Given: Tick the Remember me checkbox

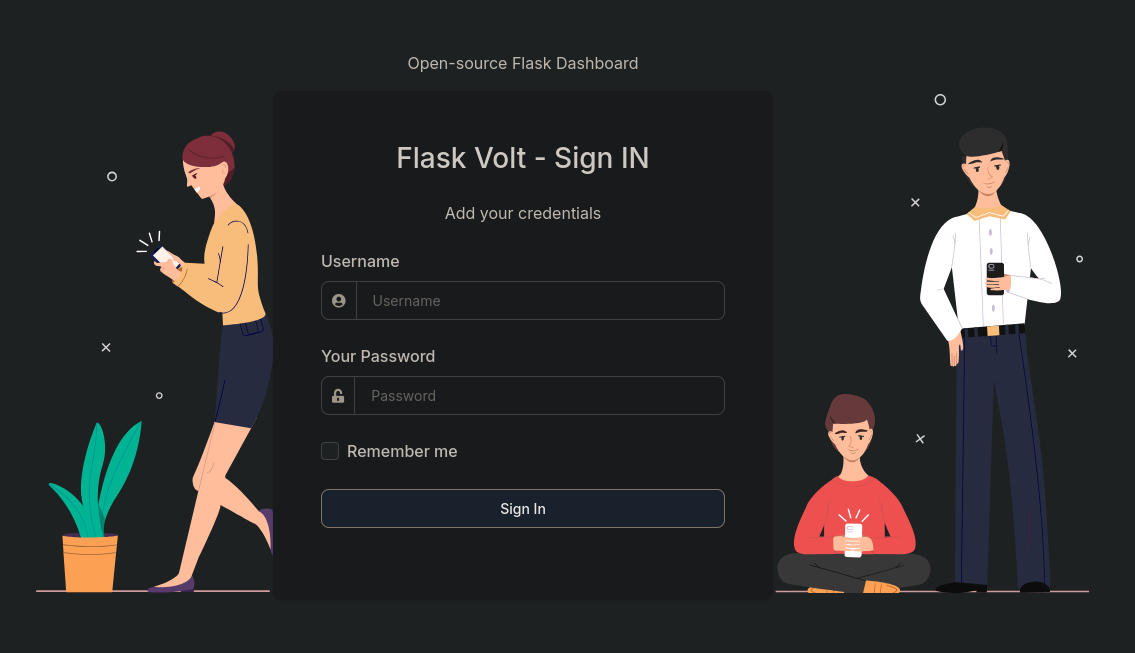Looking at the screenshot, I should tap(330, 451).
